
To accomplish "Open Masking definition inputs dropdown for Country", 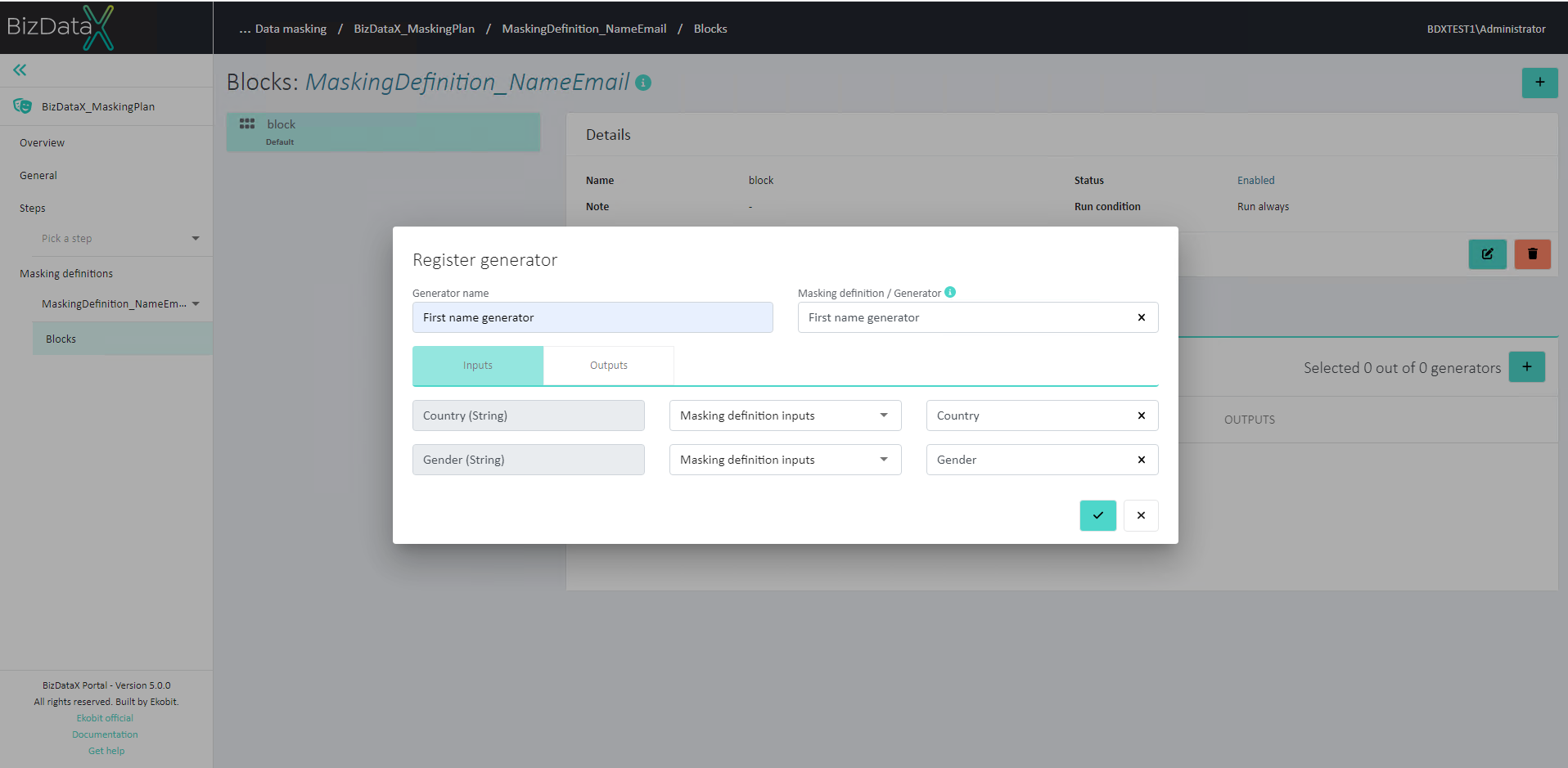I will 785,415.
